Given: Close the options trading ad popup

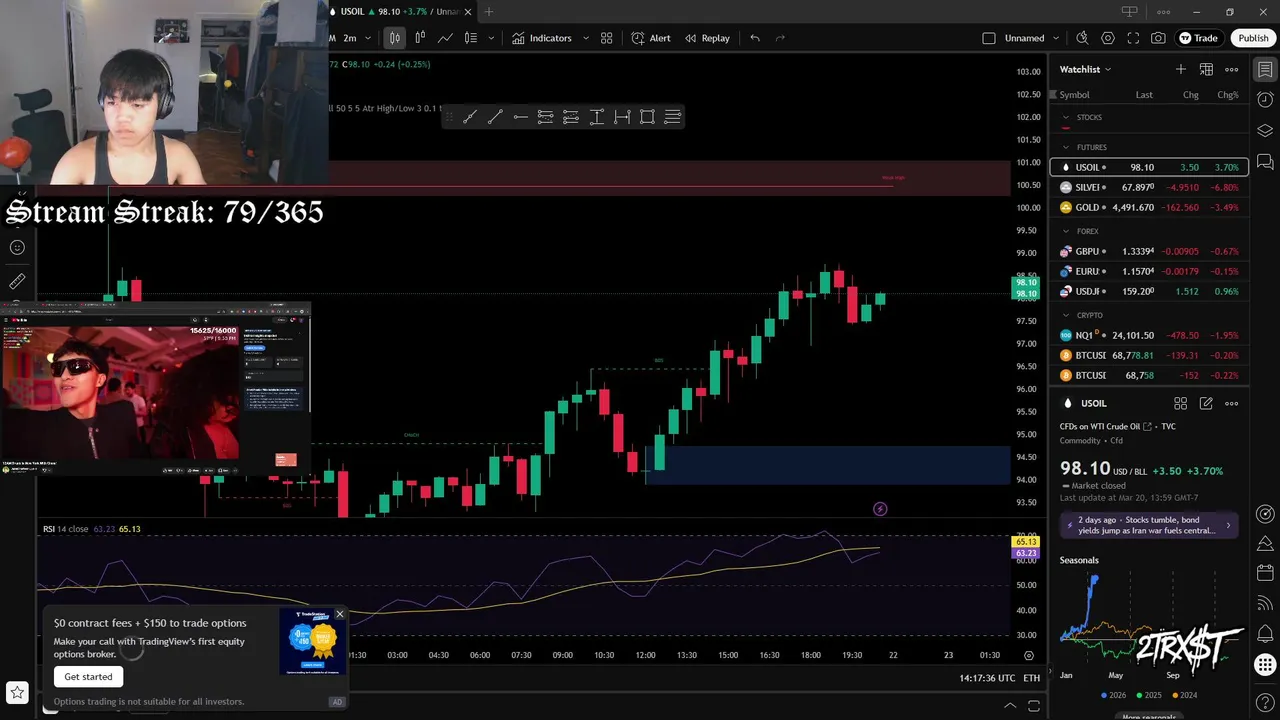Looking at the screenshot, I should point(339,614).
